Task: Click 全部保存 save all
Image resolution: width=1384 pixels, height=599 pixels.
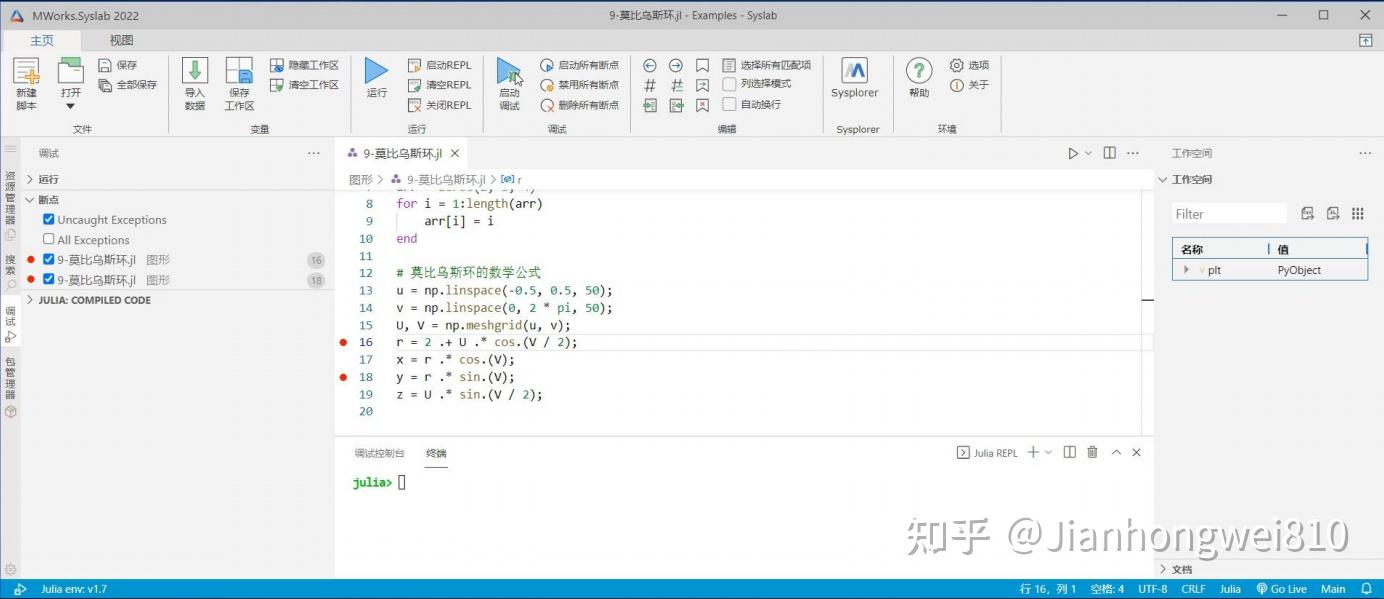Action: click(x=128, y=85)
